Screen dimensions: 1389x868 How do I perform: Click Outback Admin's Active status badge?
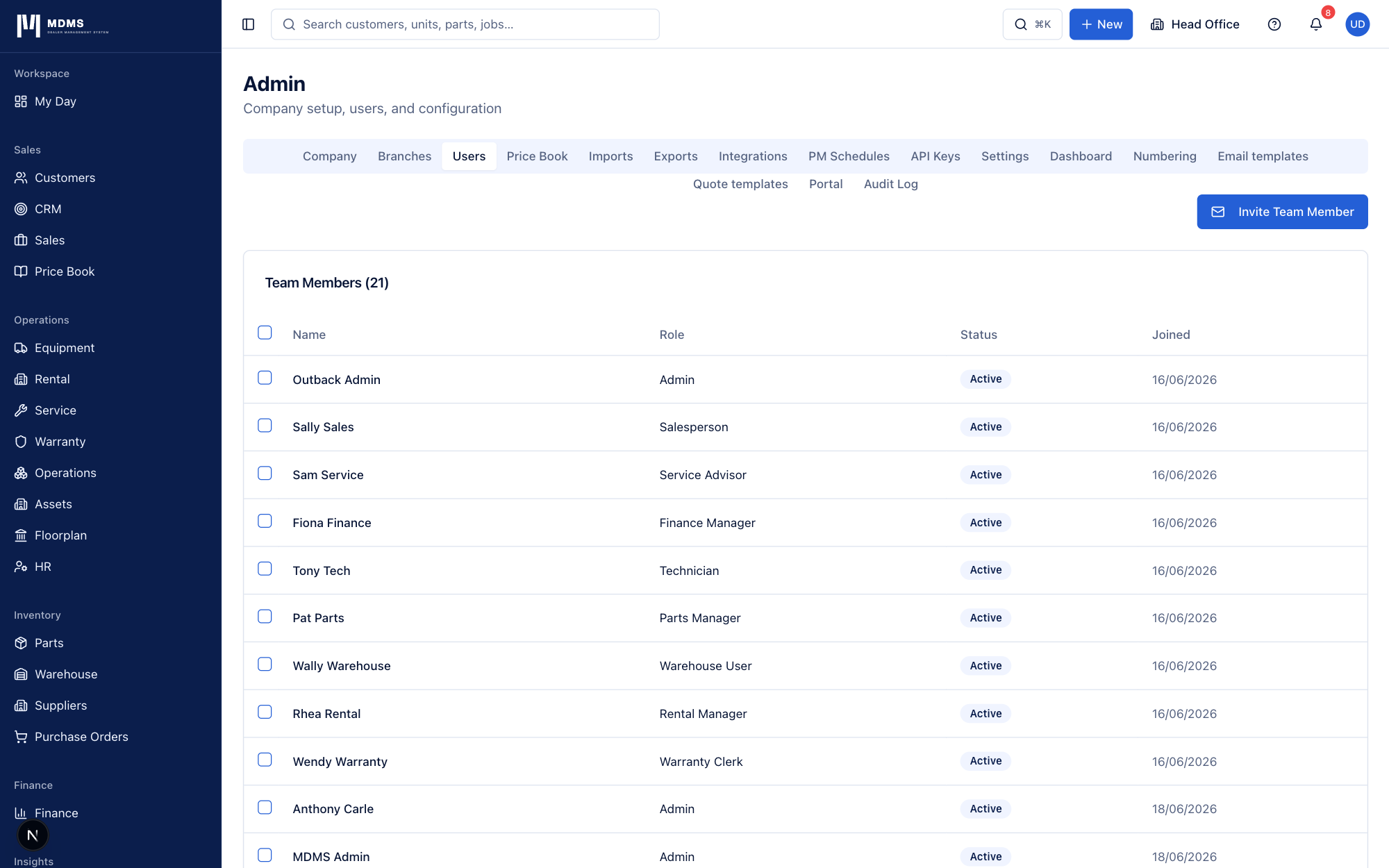[985, 379]
